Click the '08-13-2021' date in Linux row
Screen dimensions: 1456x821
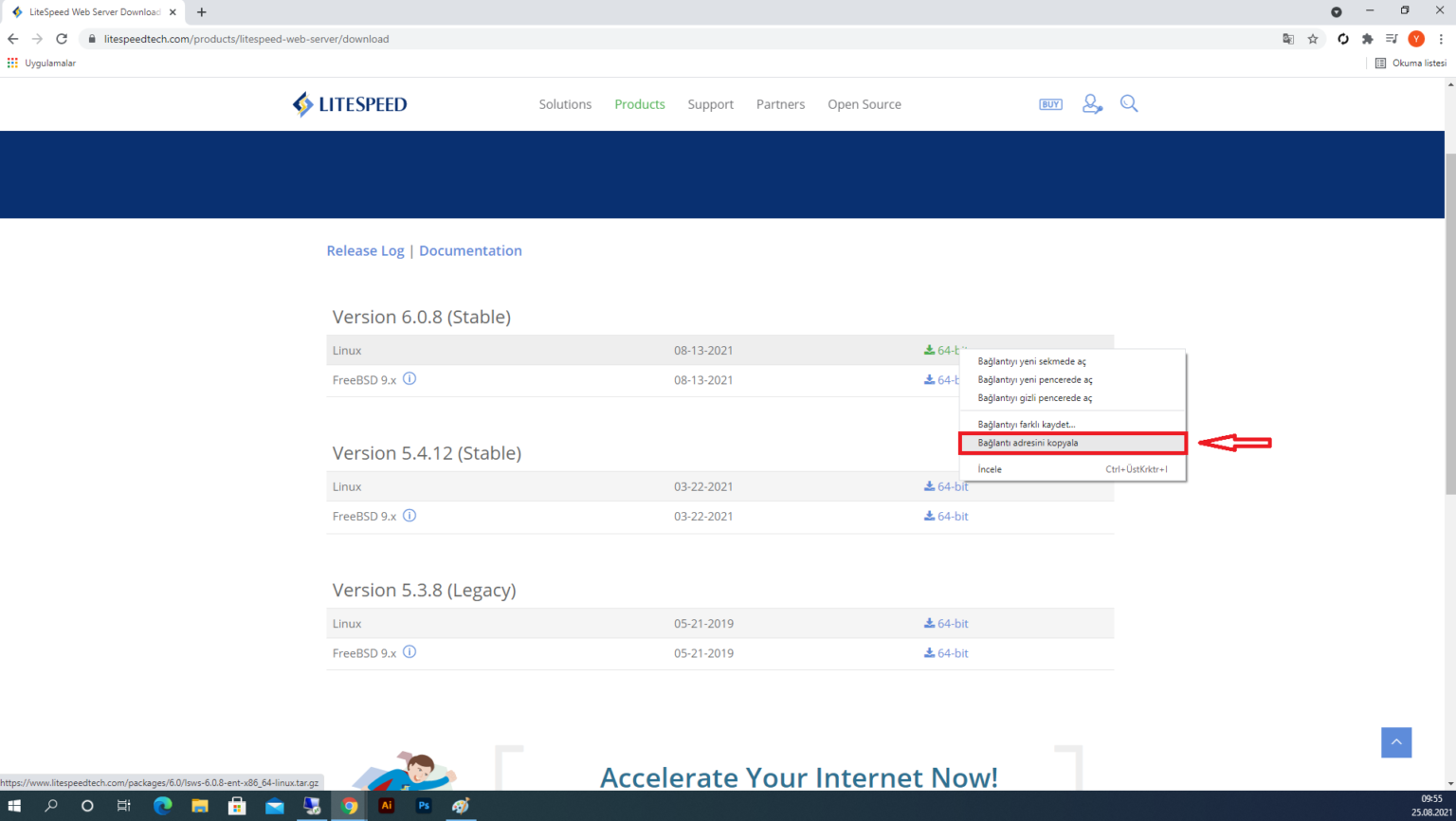pos(703,350)
